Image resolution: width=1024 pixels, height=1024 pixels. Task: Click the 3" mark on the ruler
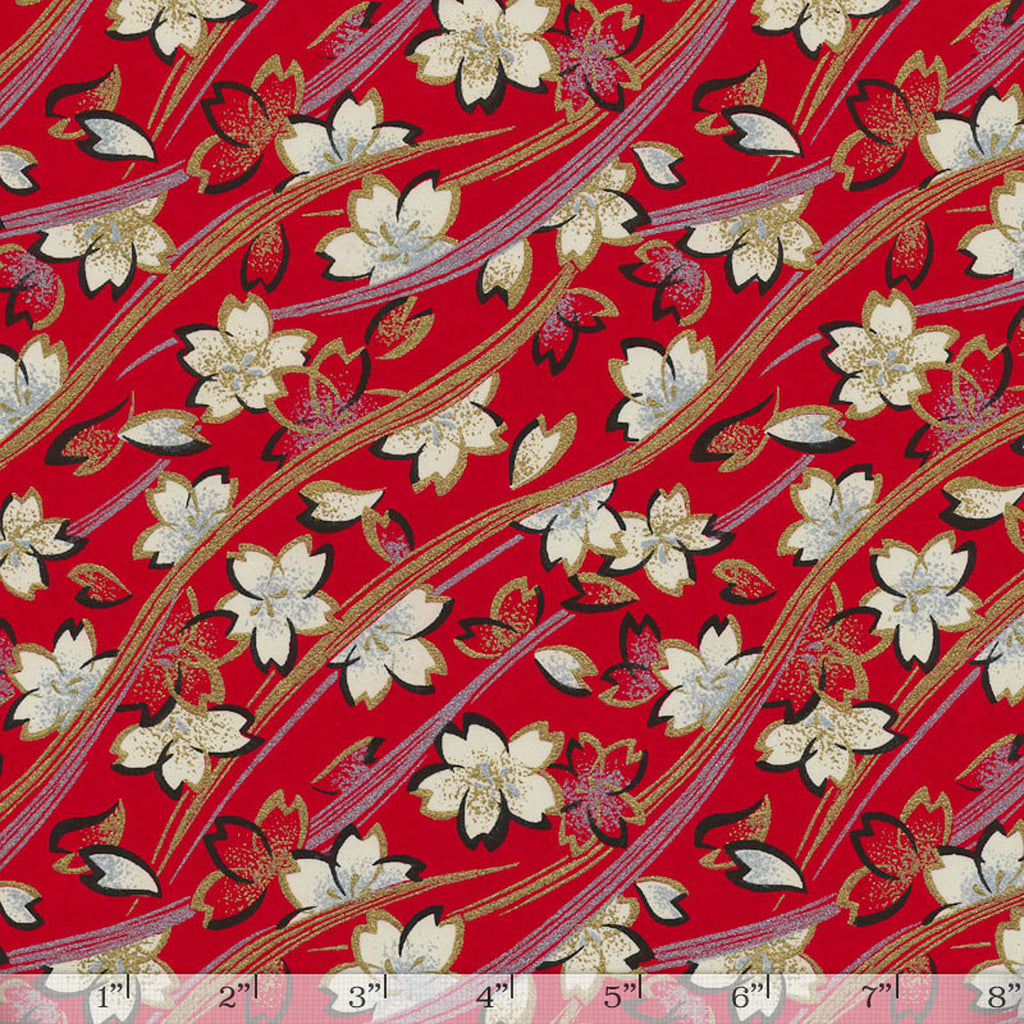pos(364,996)
